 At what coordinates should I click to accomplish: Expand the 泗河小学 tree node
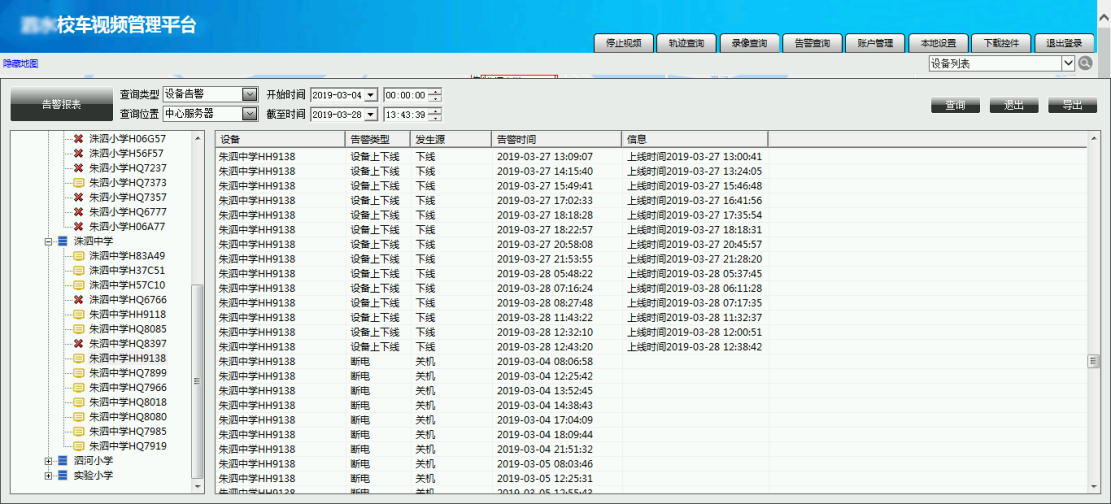coord(48,461)
